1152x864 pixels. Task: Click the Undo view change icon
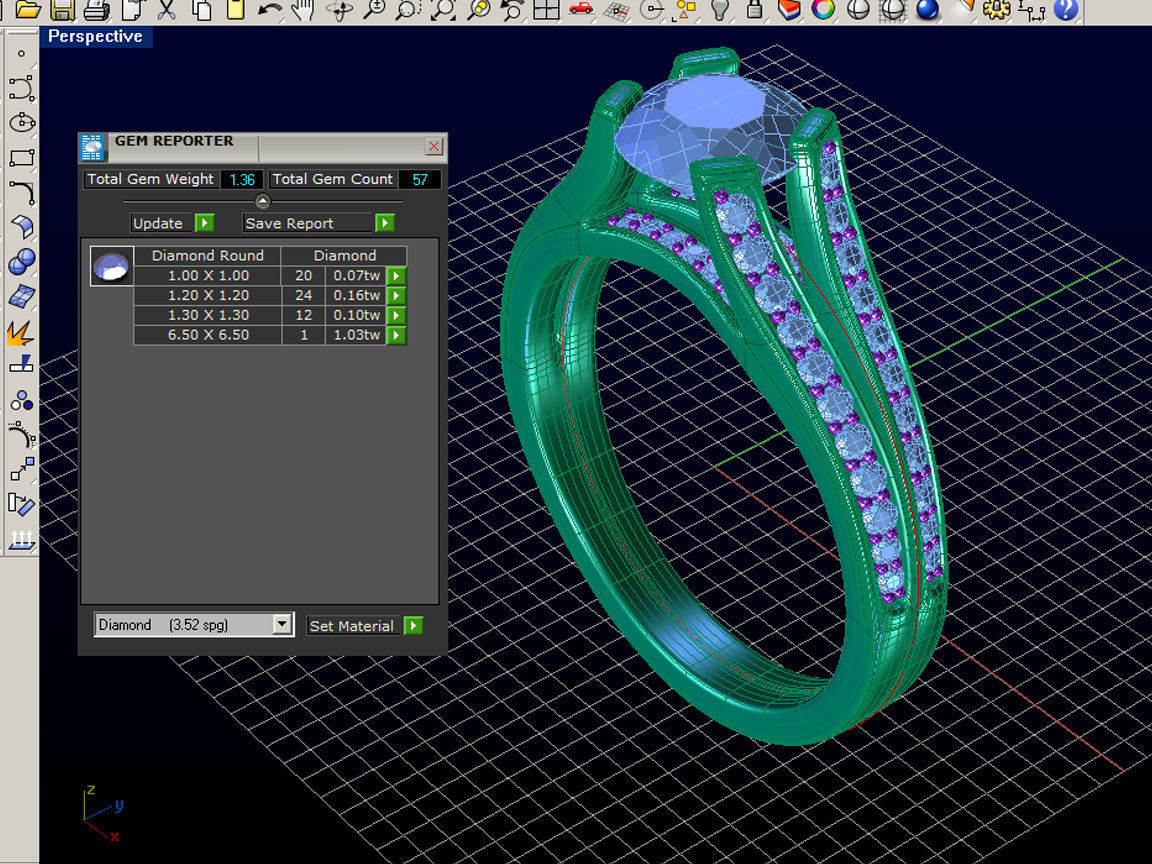tap(512, 10)
